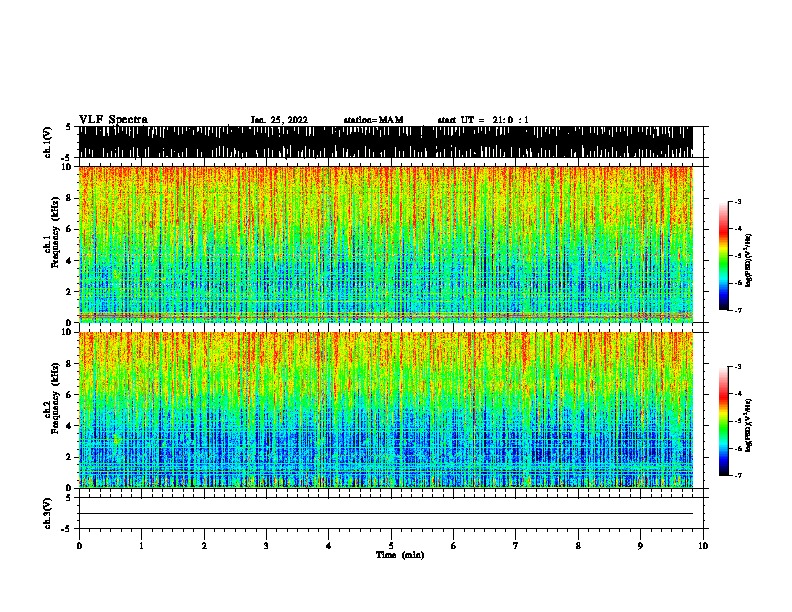Click the ch.1 colorbar "log(PSD)" unit label
The height and width of the screenshot is (612, 792).
tap(748, 260)
